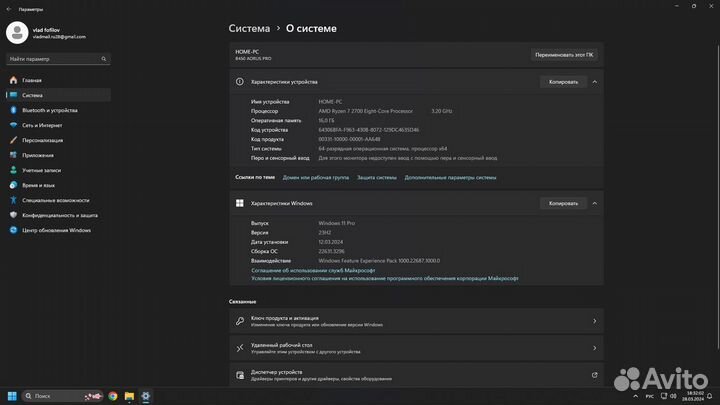Open the Главная home icon in sidebar

pyautogui.click(x=13, y=80)
